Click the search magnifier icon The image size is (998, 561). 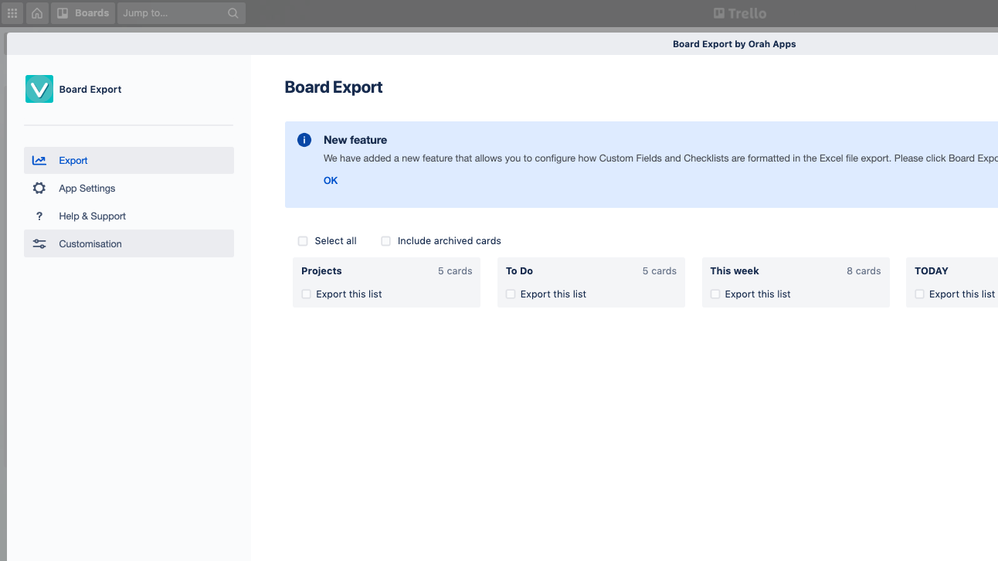233,13
